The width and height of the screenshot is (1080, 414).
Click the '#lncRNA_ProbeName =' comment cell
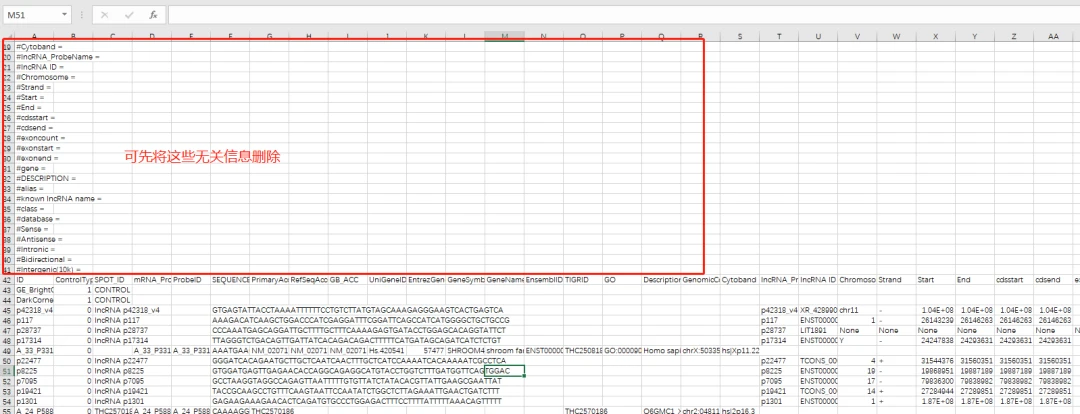(58, 57)
